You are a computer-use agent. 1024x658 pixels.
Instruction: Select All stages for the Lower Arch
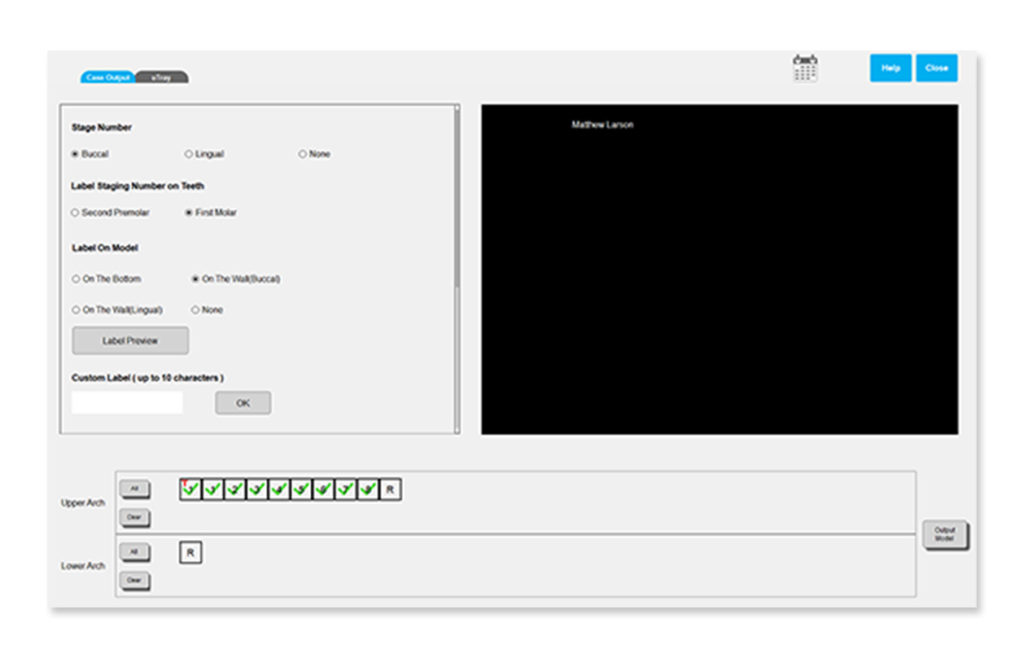(135, 551)
